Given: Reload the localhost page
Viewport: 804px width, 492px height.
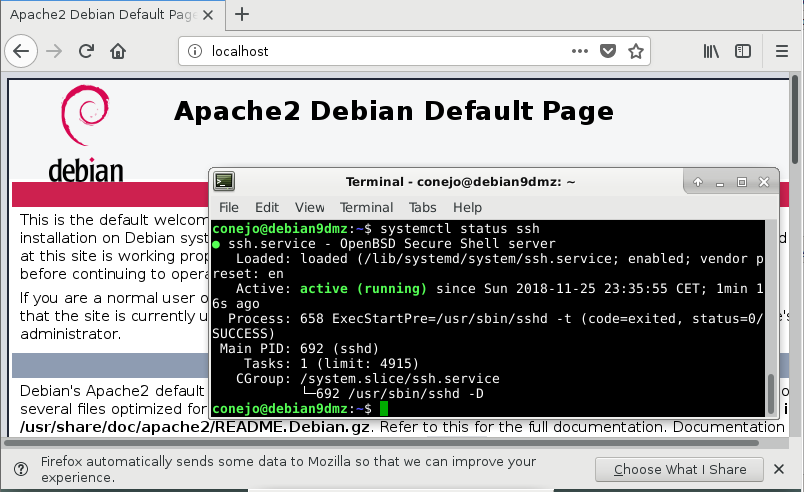Looking at the screenshot, I should (x=86, y=51).
